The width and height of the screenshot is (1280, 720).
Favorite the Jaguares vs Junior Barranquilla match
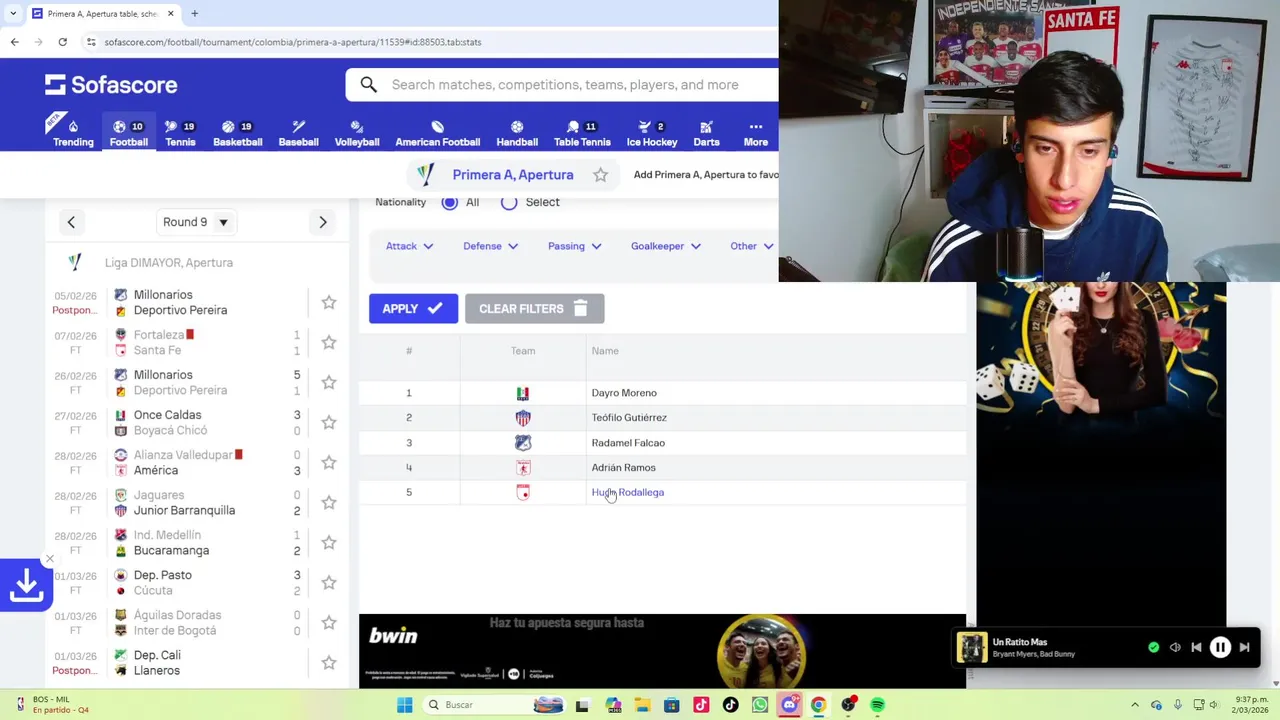pyautogui.click(x=328, y=502)
